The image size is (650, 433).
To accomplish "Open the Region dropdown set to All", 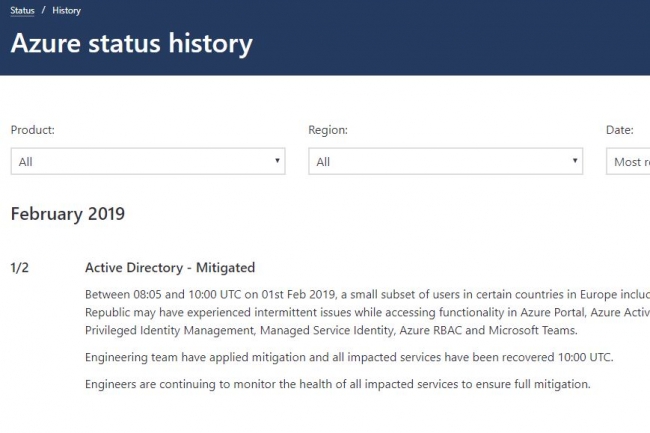I will click(446, 161).
